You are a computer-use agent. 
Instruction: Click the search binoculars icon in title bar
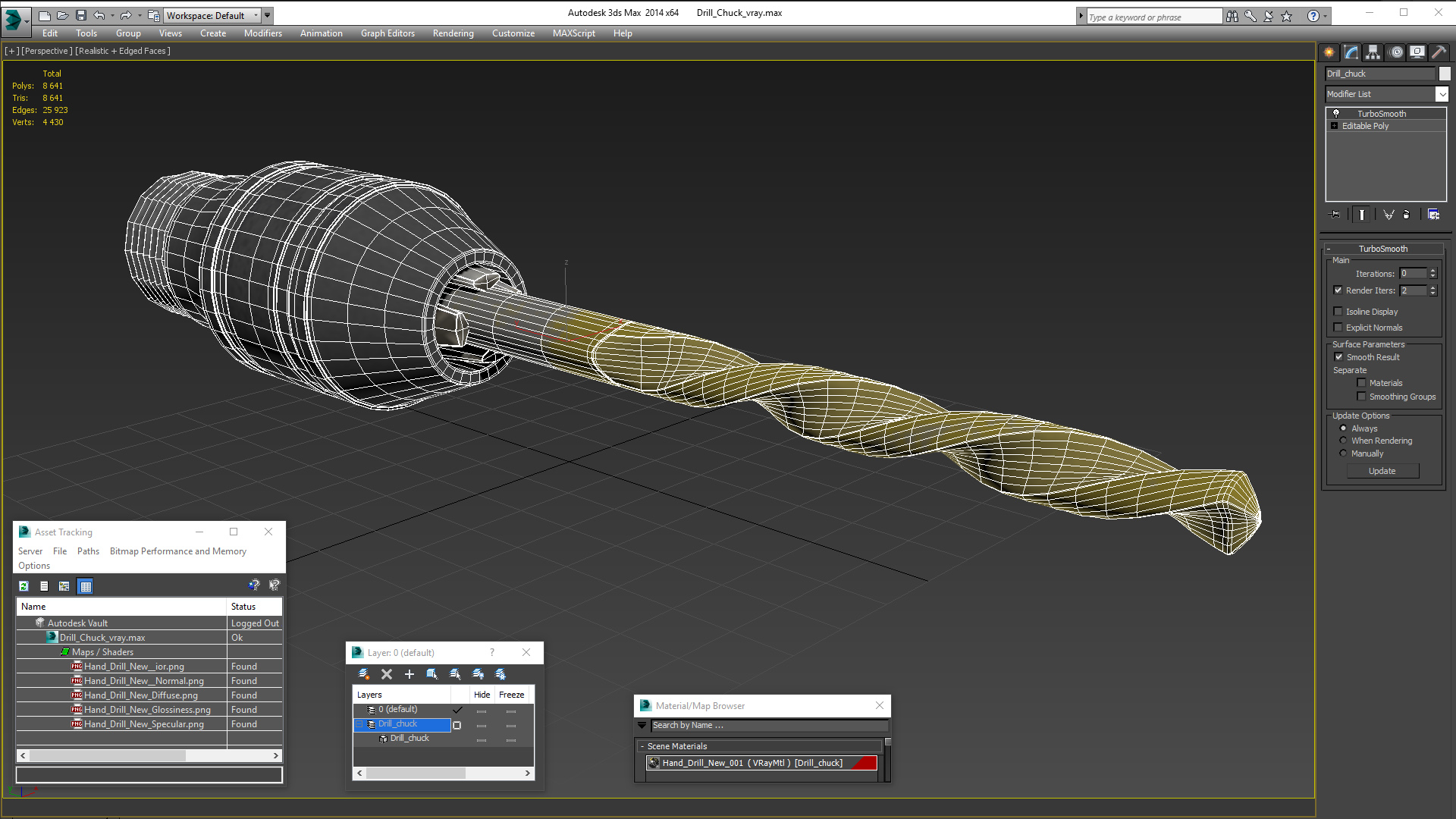[1232, 16]
